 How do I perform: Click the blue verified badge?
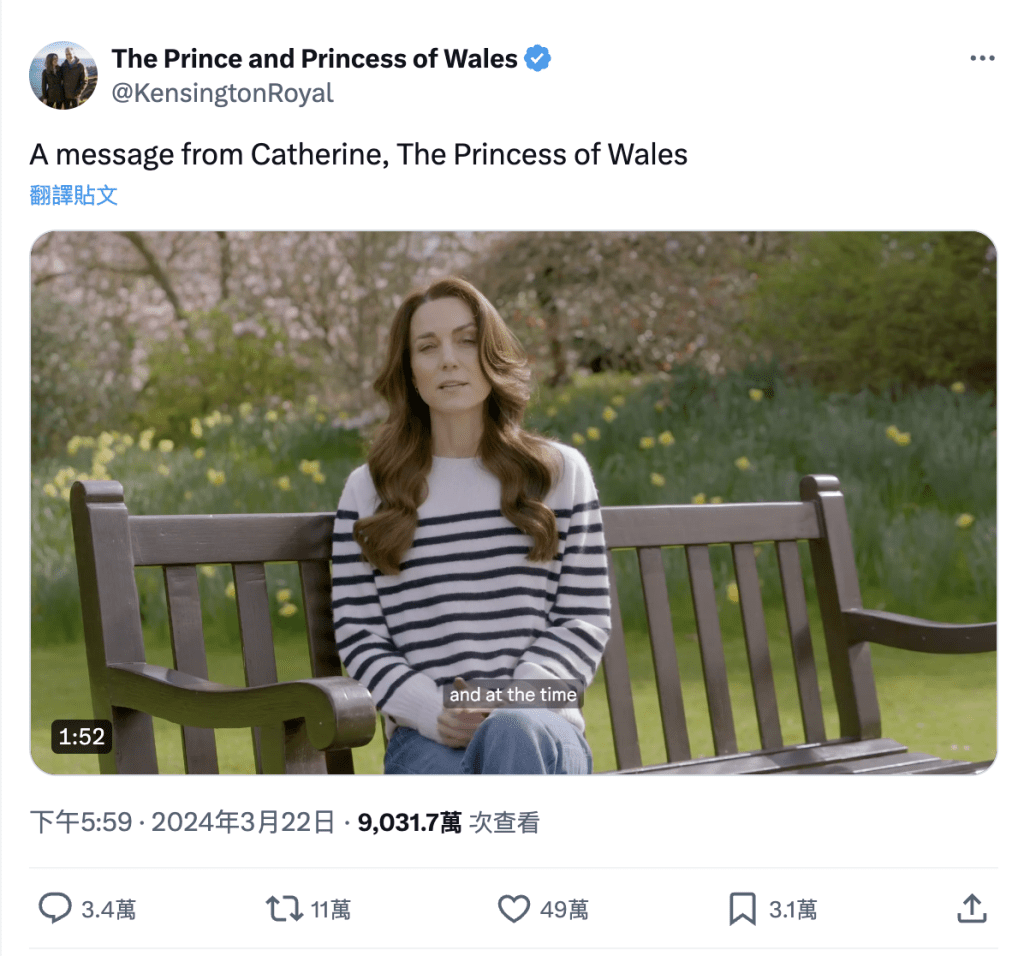pyautogui.click(x=538, y=59)
